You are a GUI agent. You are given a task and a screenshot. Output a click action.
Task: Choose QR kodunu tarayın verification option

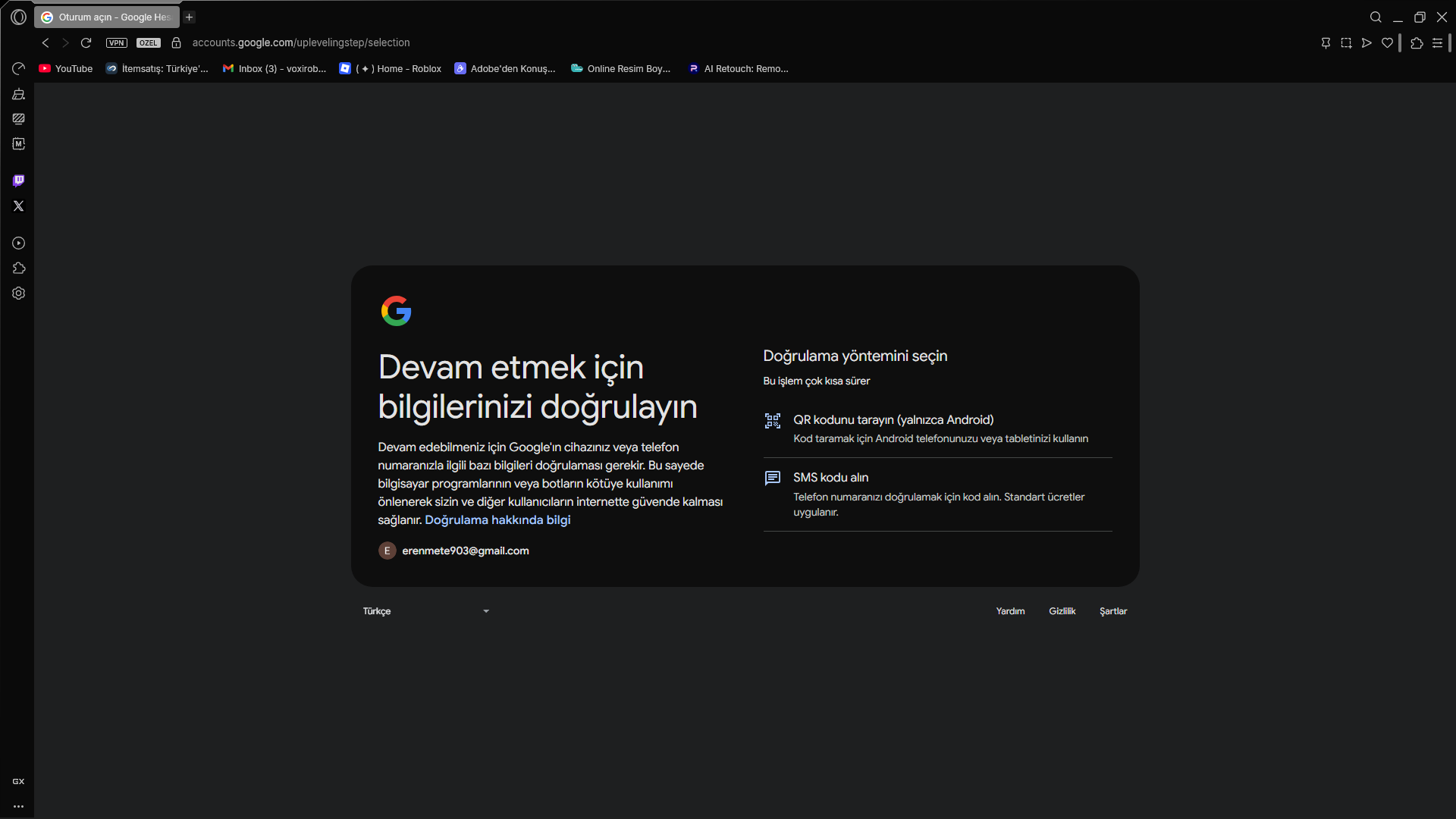pyautogui.click(x=937, y=428)
